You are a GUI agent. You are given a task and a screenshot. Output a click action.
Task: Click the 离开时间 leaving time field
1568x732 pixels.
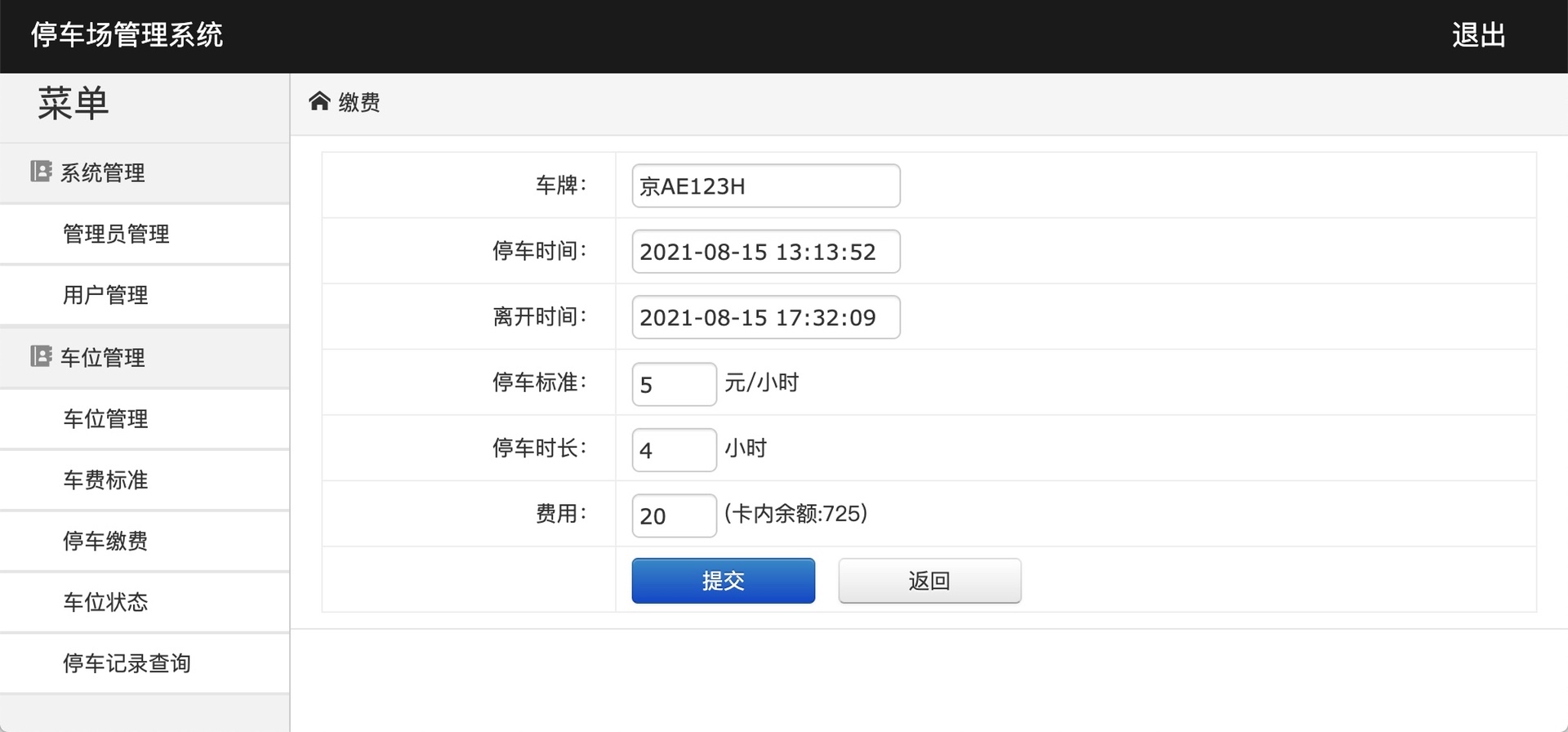pos(764,317)
